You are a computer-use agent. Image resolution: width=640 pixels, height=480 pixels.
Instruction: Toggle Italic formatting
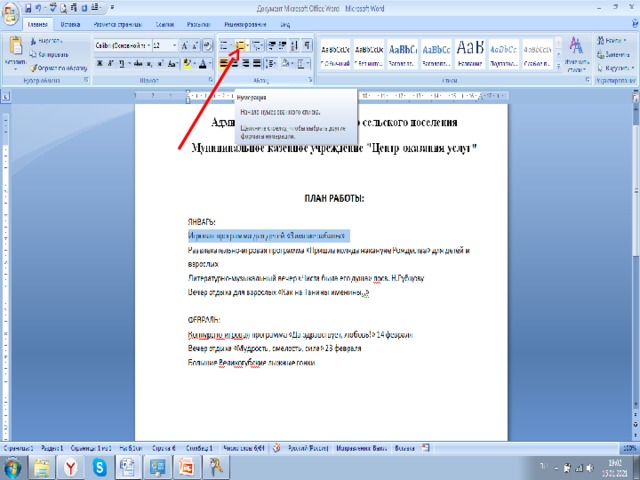tap(112, 63)
